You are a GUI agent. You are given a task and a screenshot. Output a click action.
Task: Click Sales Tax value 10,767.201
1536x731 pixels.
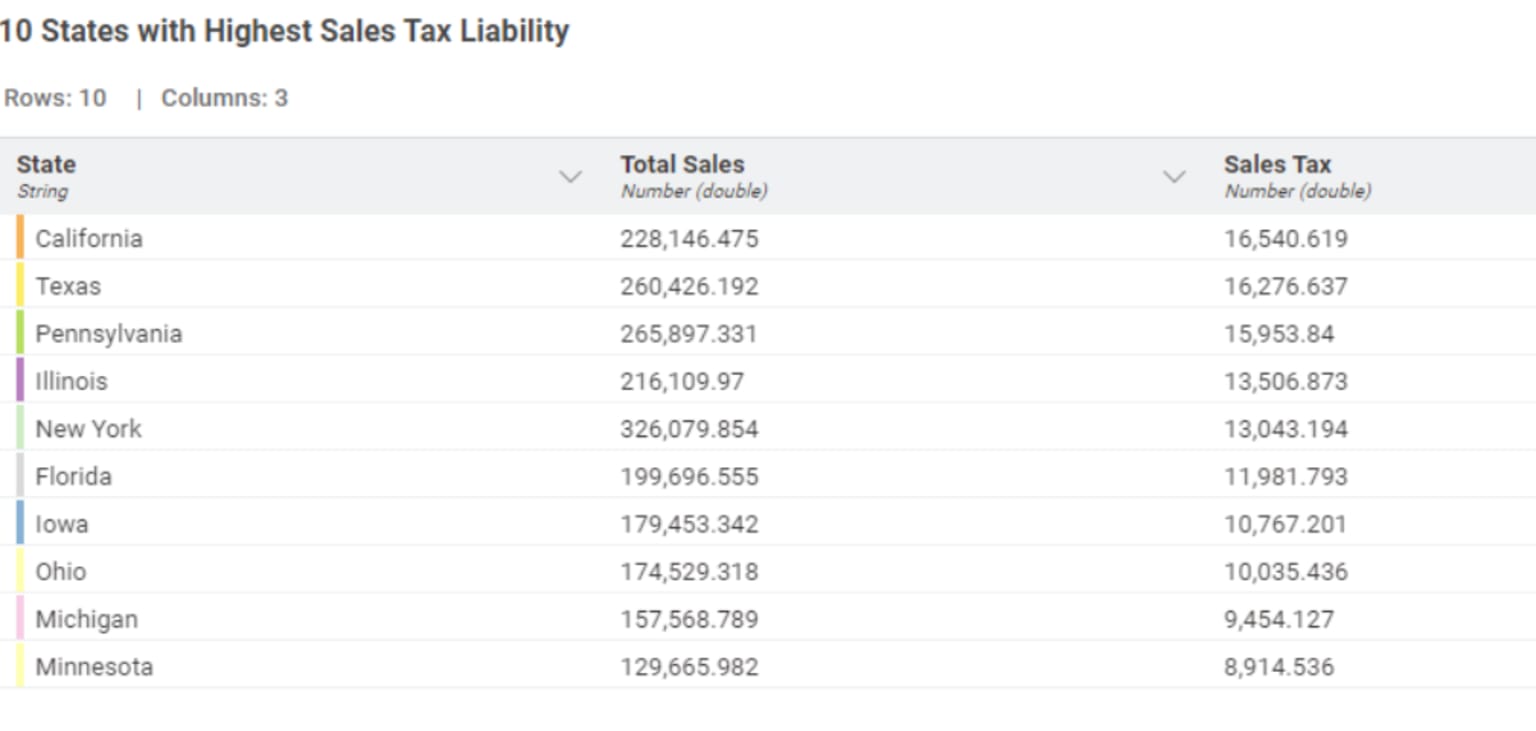pos(1286,524)
